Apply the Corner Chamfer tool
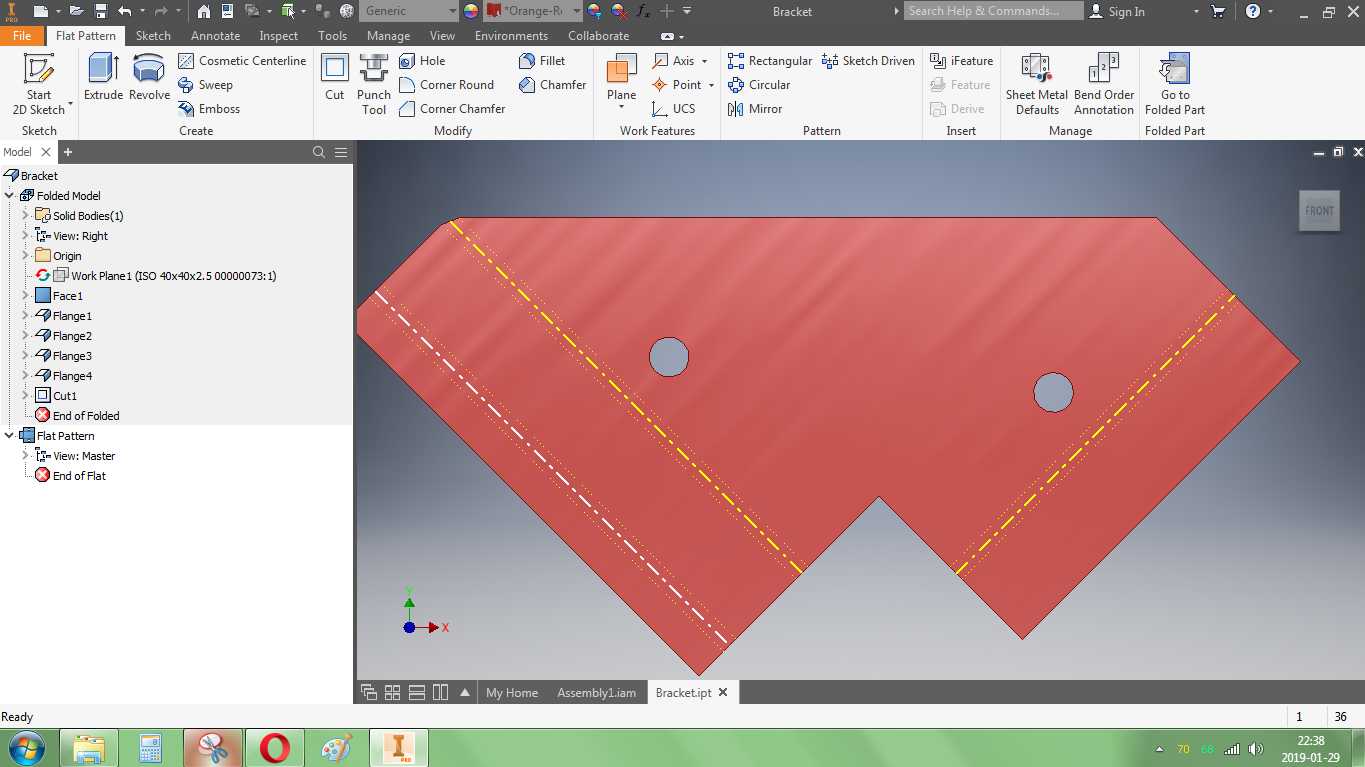 point(452,109)
